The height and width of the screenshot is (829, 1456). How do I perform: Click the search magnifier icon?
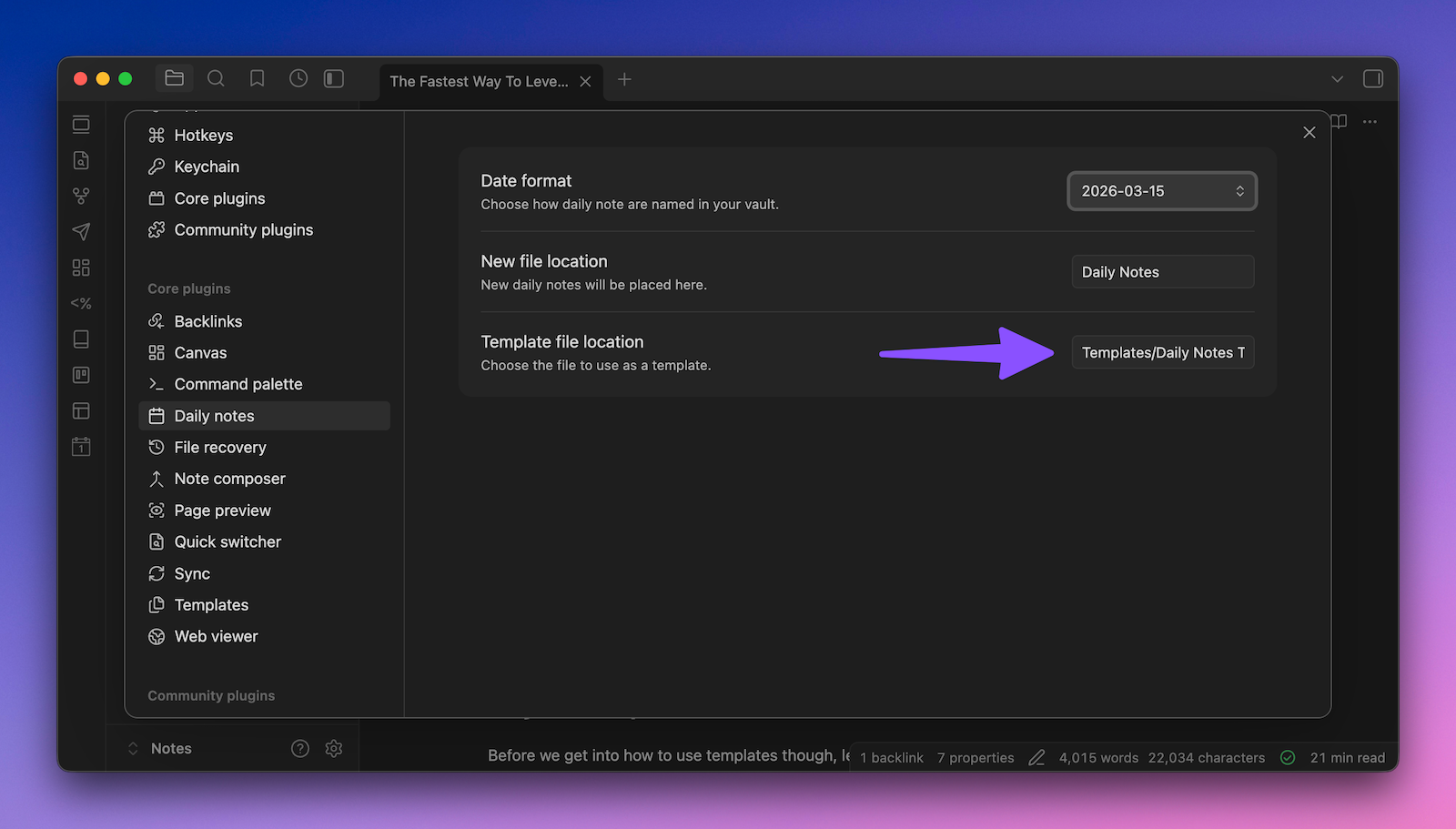(216, 79)
